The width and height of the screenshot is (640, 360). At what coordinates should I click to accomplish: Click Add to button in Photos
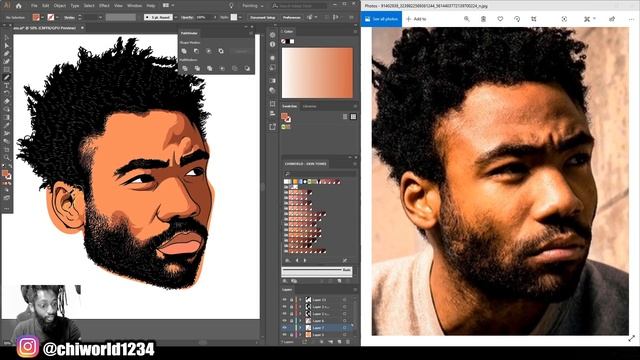[x=416, y=19]
